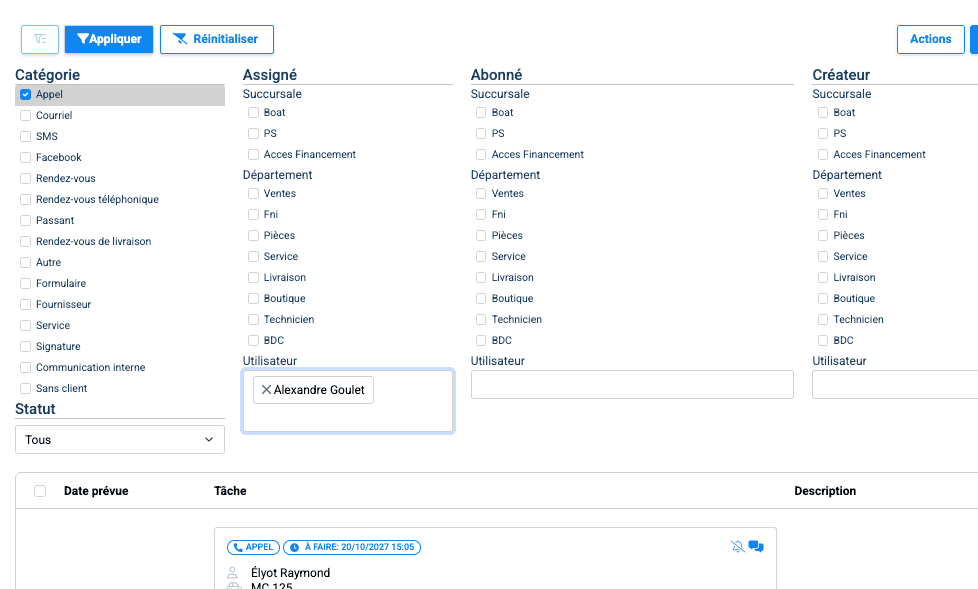This screenshot has width=978, height=589.
Task: Toggle the filter panel icon button
Action: click(40, 39)
